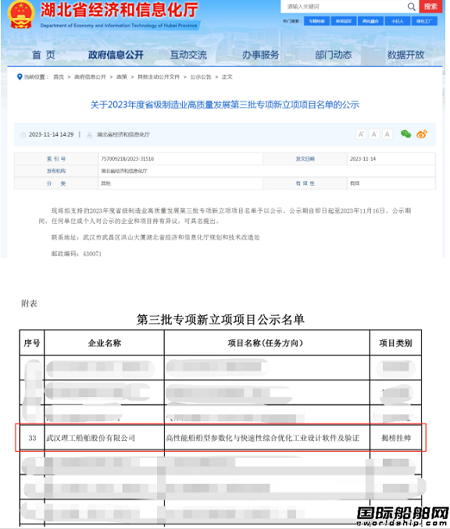Click the 项目类别 column header

(396, 343)
